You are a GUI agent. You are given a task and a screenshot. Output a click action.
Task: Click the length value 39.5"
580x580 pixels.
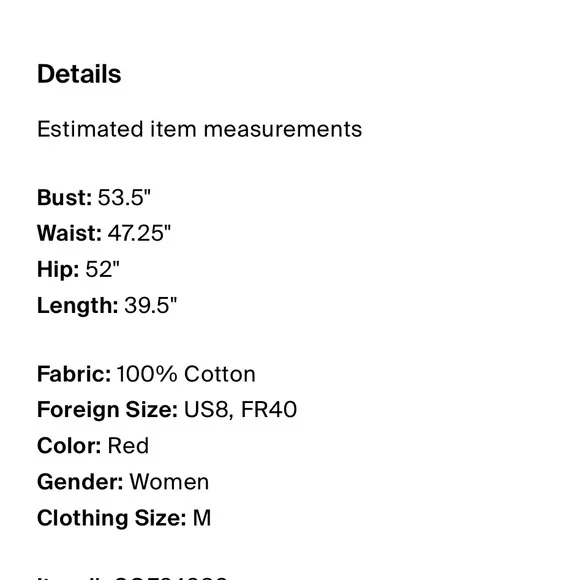pyautogui.click(x=151, y=305)
